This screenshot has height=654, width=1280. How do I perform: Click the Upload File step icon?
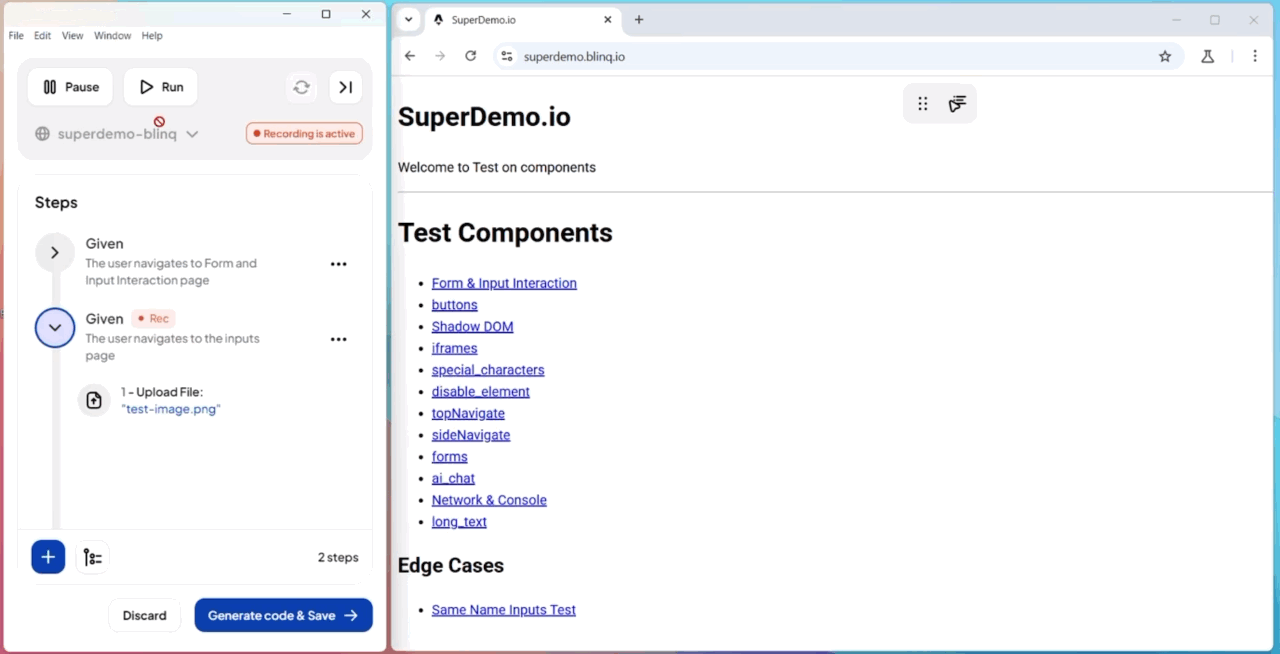pyautogui.click(x=94, y=400)
